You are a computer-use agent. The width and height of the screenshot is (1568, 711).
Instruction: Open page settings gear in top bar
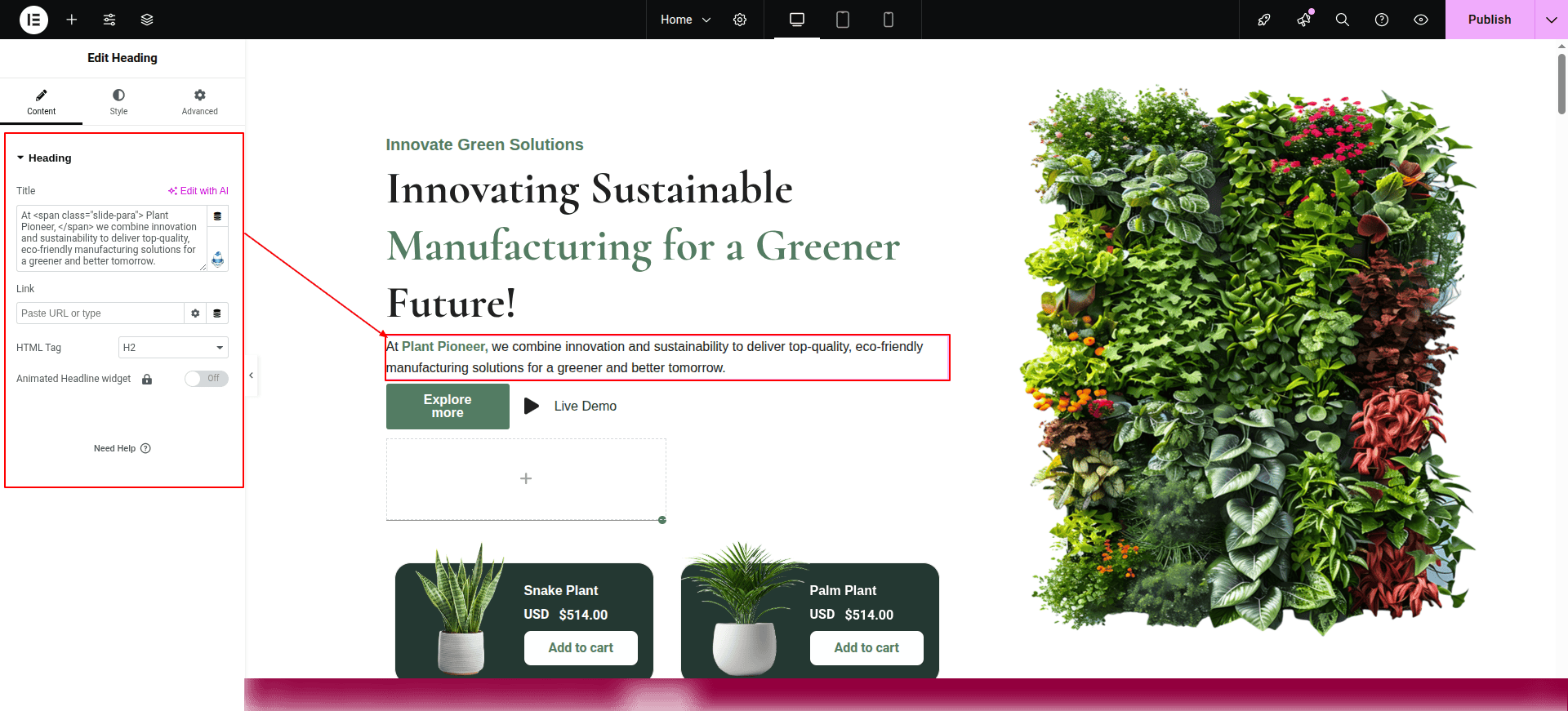[x=740, y=20]
